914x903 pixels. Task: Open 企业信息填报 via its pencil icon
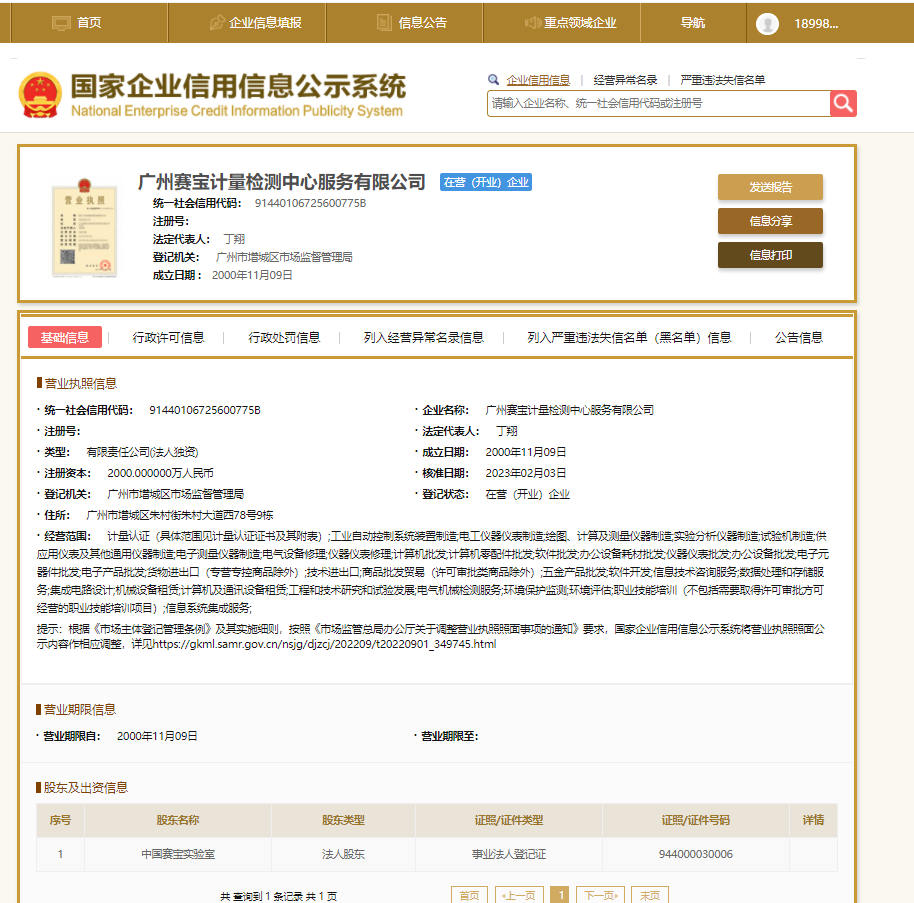(x=218, y=21)
